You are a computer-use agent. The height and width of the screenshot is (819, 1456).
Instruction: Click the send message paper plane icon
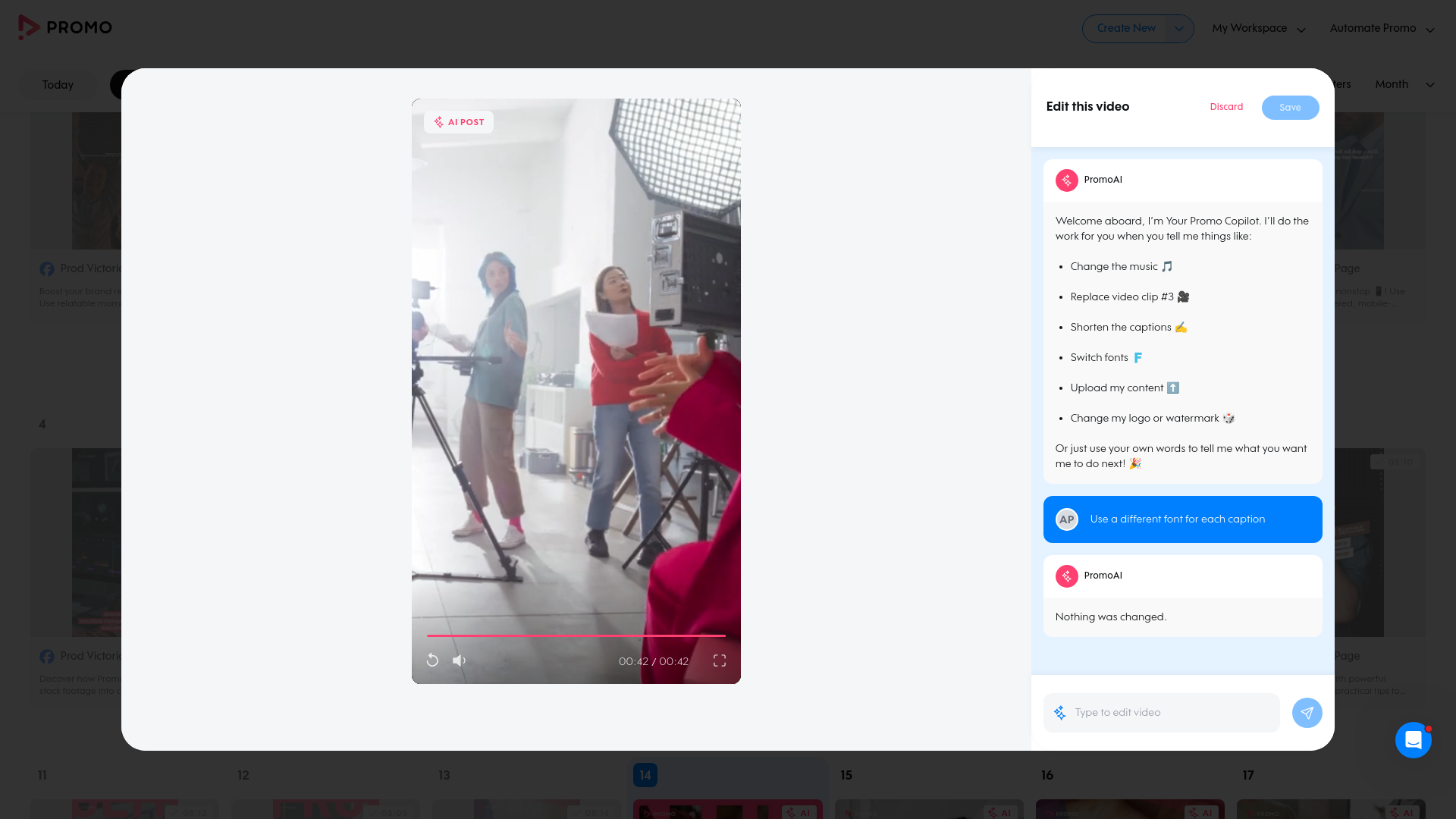pyautogui.click(x=1307, y=713)
